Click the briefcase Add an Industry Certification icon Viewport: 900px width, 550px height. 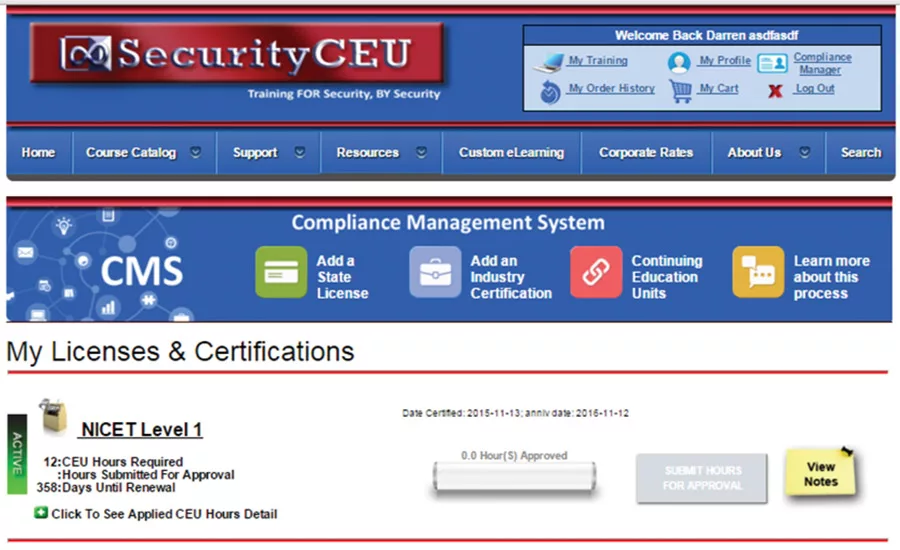(x=435, y=272)
